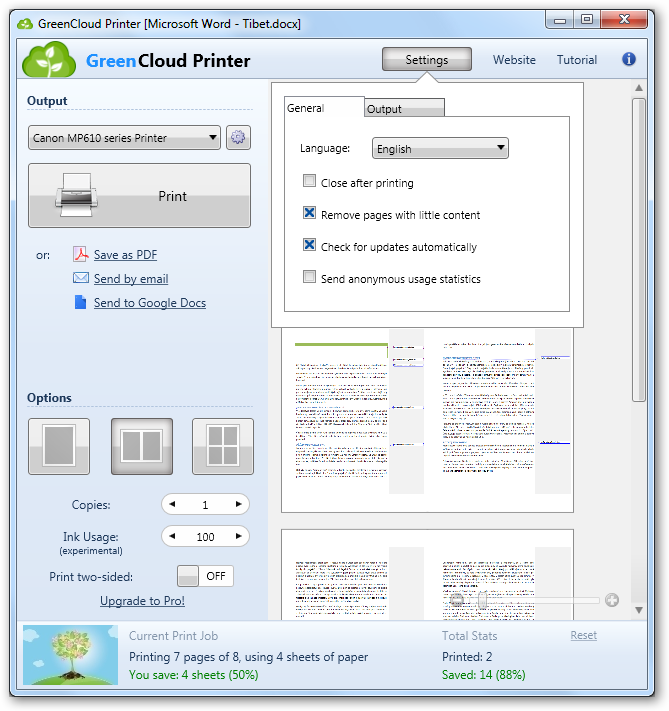The width and height of the screenshot is (669, 711).
Task: Open the Language dropdown
Action: pos(440,148)
